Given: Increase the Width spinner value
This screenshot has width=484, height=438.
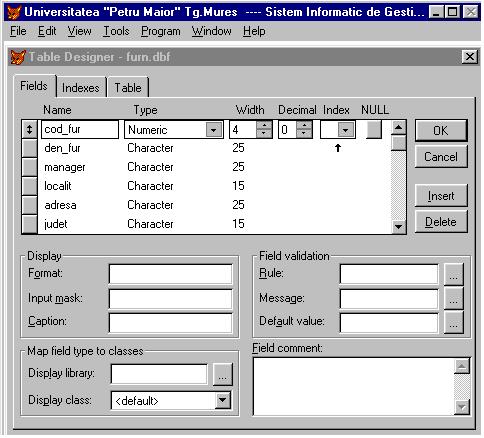Looking at the screenshot, I should (264, 126).
